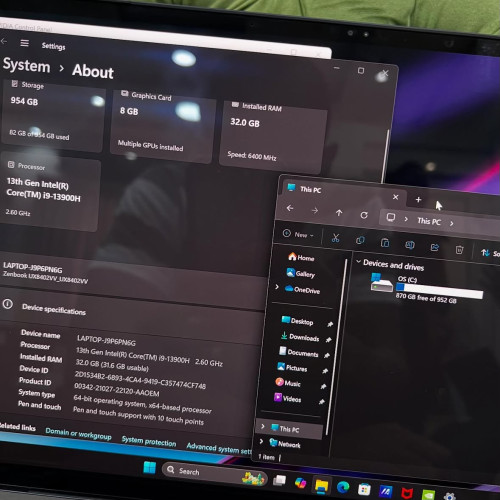This screenshot has width=500, height=500.
Task: Expand the chevron after This PC breadcrumb
Action: coord(452,223)
